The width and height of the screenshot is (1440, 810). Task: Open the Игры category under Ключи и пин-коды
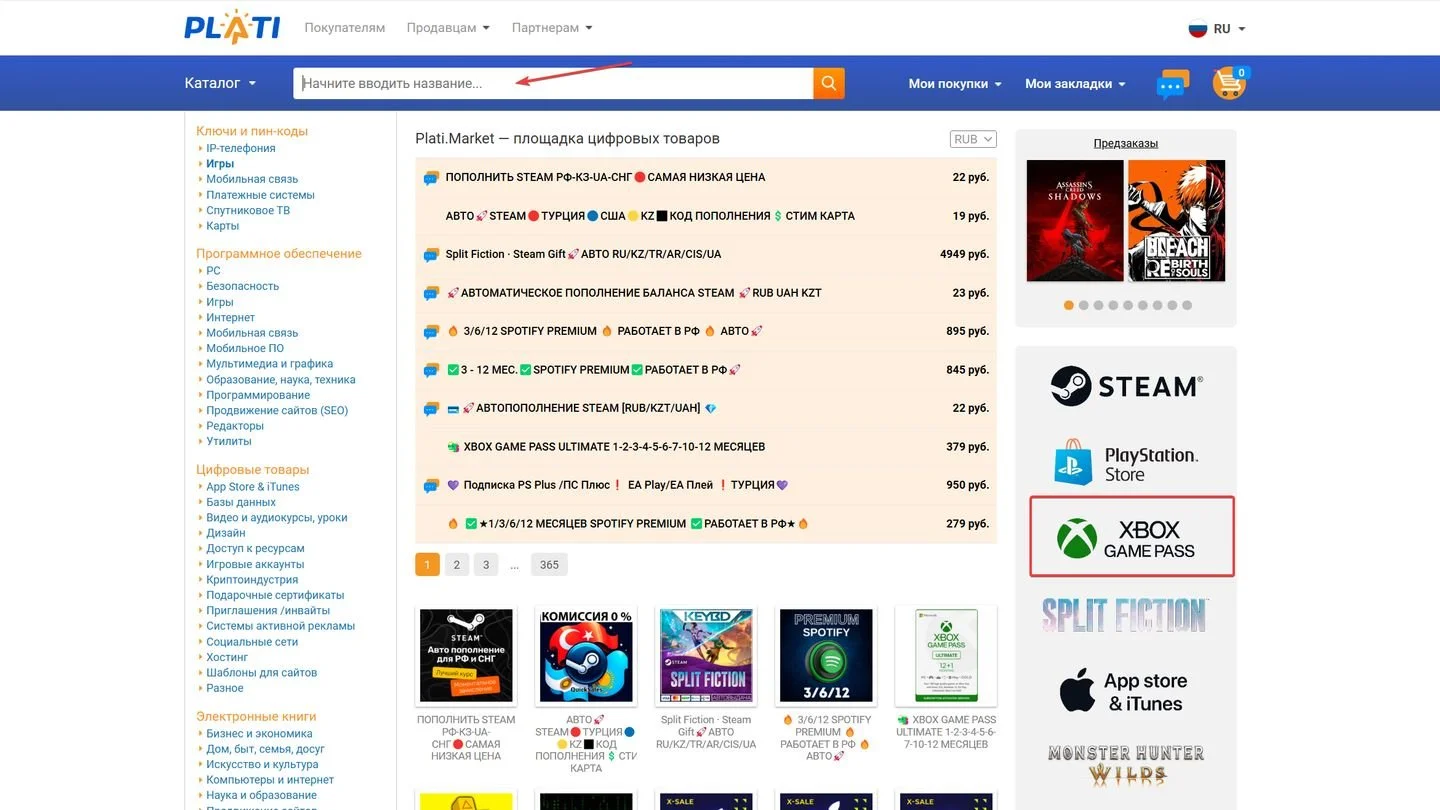coord(220,164)
